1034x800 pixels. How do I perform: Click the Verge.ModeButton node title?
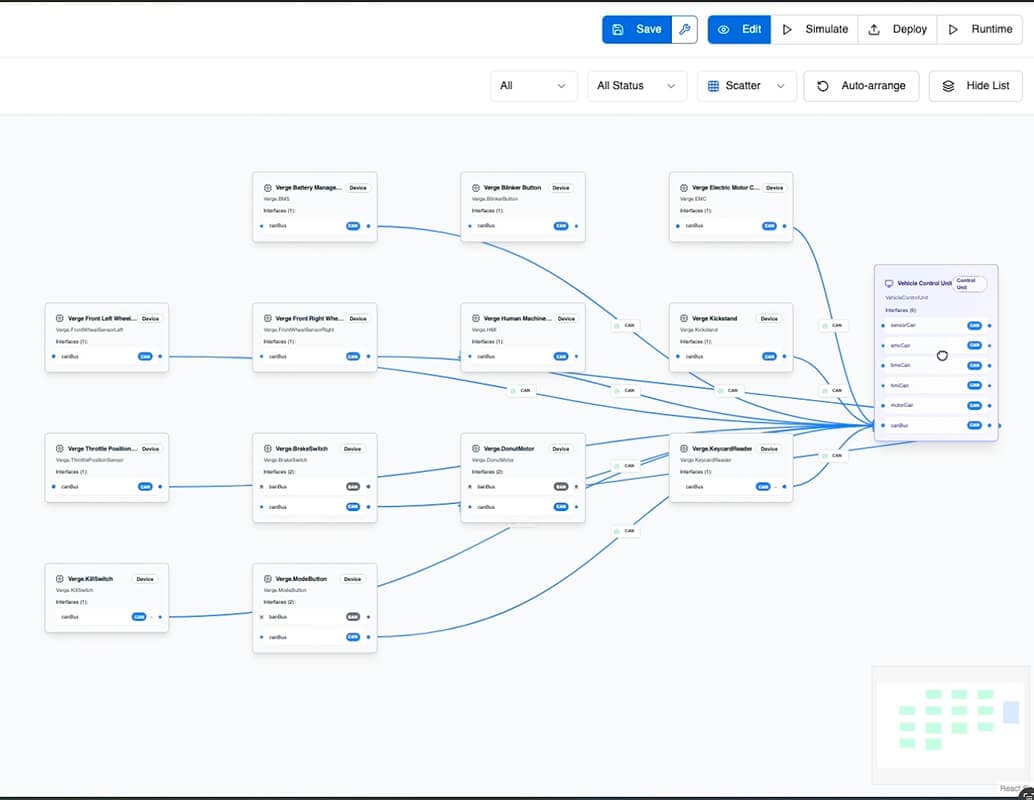301,579
